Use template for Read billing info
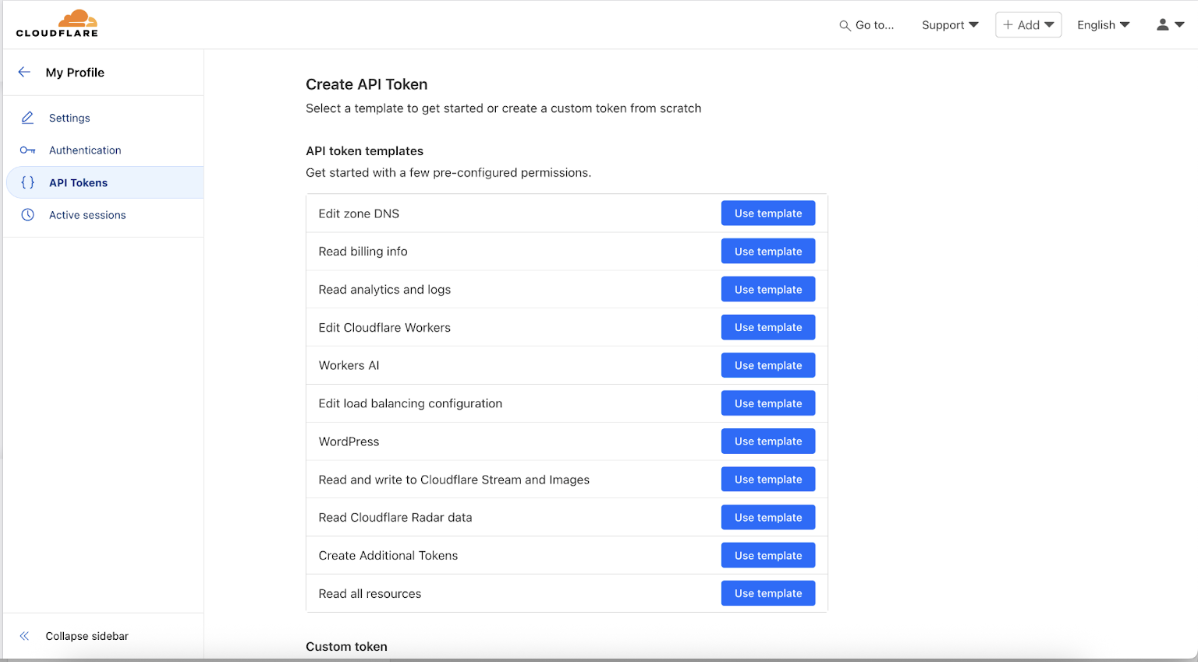This screenshot has width=1198, height=662. pos(768,251)
